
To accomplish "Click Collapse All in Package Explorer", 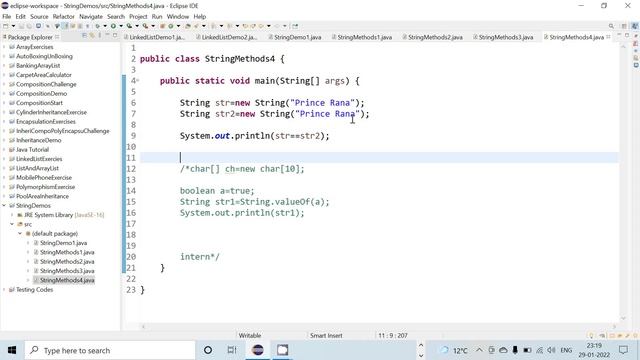I will pos(84,36).
